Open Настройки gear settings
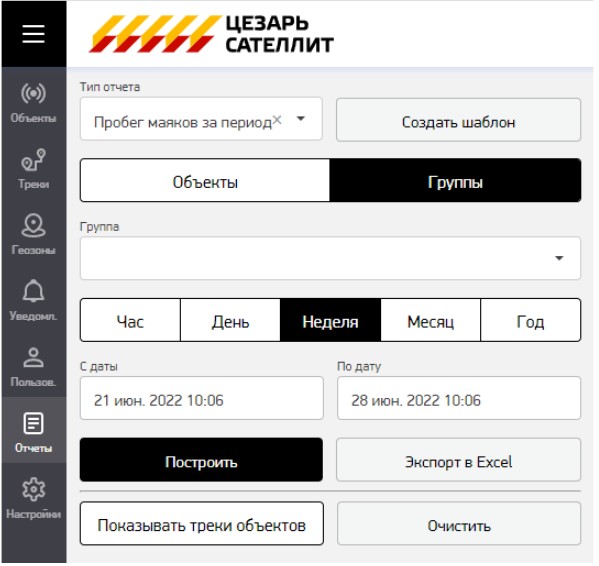Image resolution: width=599 pixels, height=566 pixels. pos(34,498)
